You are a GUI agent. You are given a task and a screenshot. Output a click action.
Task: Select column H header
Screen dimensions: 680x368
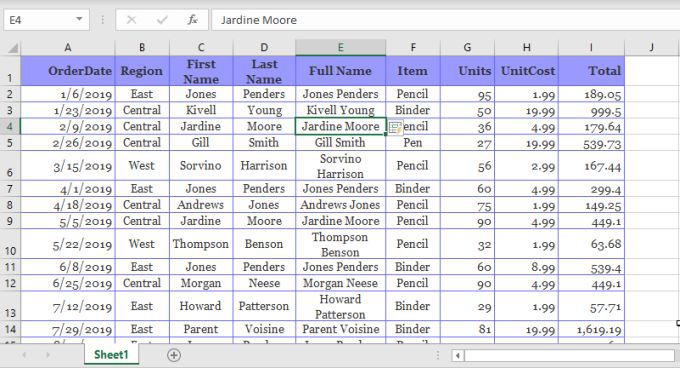tap(526, 47)
